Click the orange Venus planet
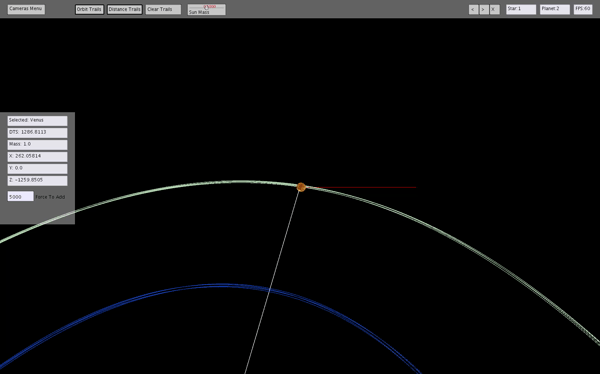600x374 pixels. (x=301, y=187)
